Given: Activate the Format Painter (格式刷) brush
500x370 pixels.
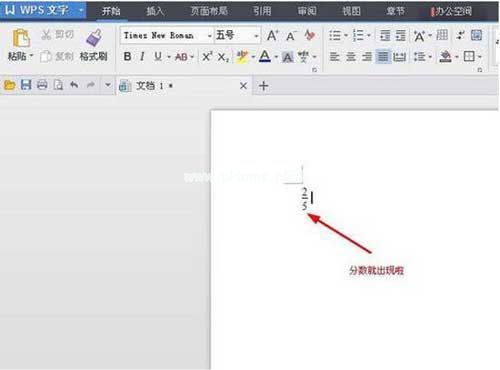Looking at the screenshot, I should 94,45.
